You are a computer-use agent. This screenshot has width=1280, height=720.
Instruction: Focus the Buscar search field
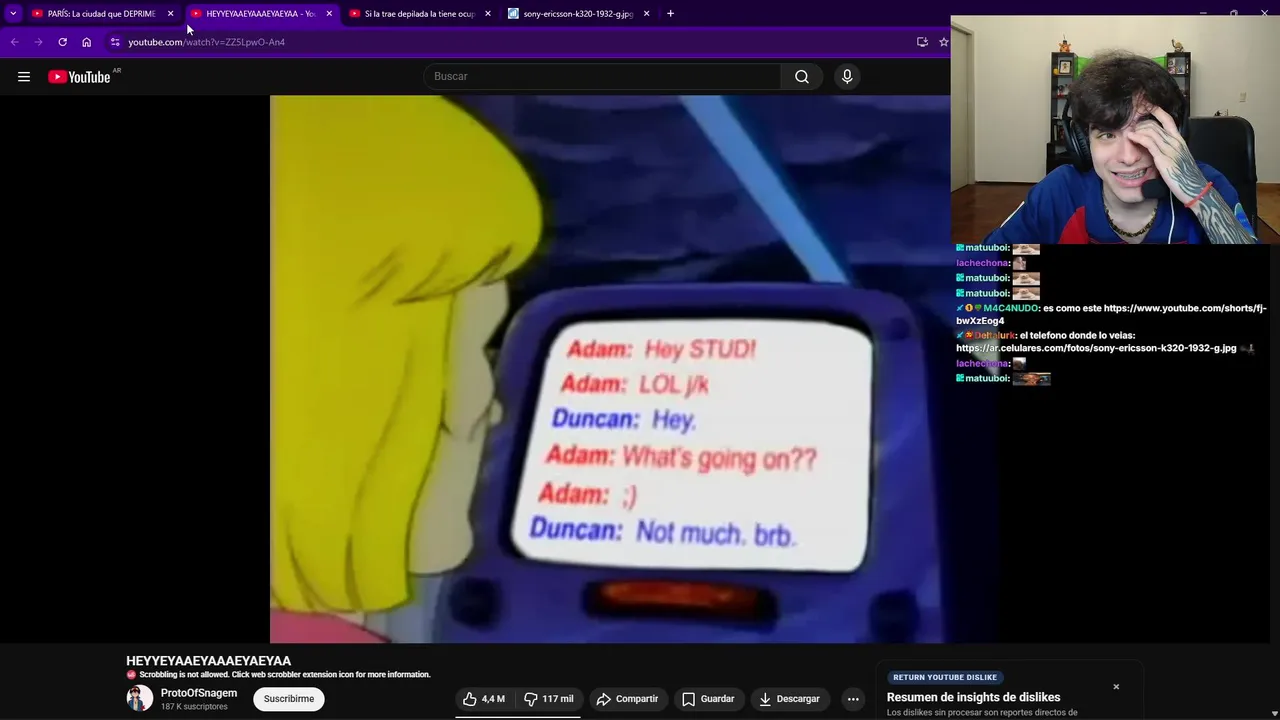603,77
